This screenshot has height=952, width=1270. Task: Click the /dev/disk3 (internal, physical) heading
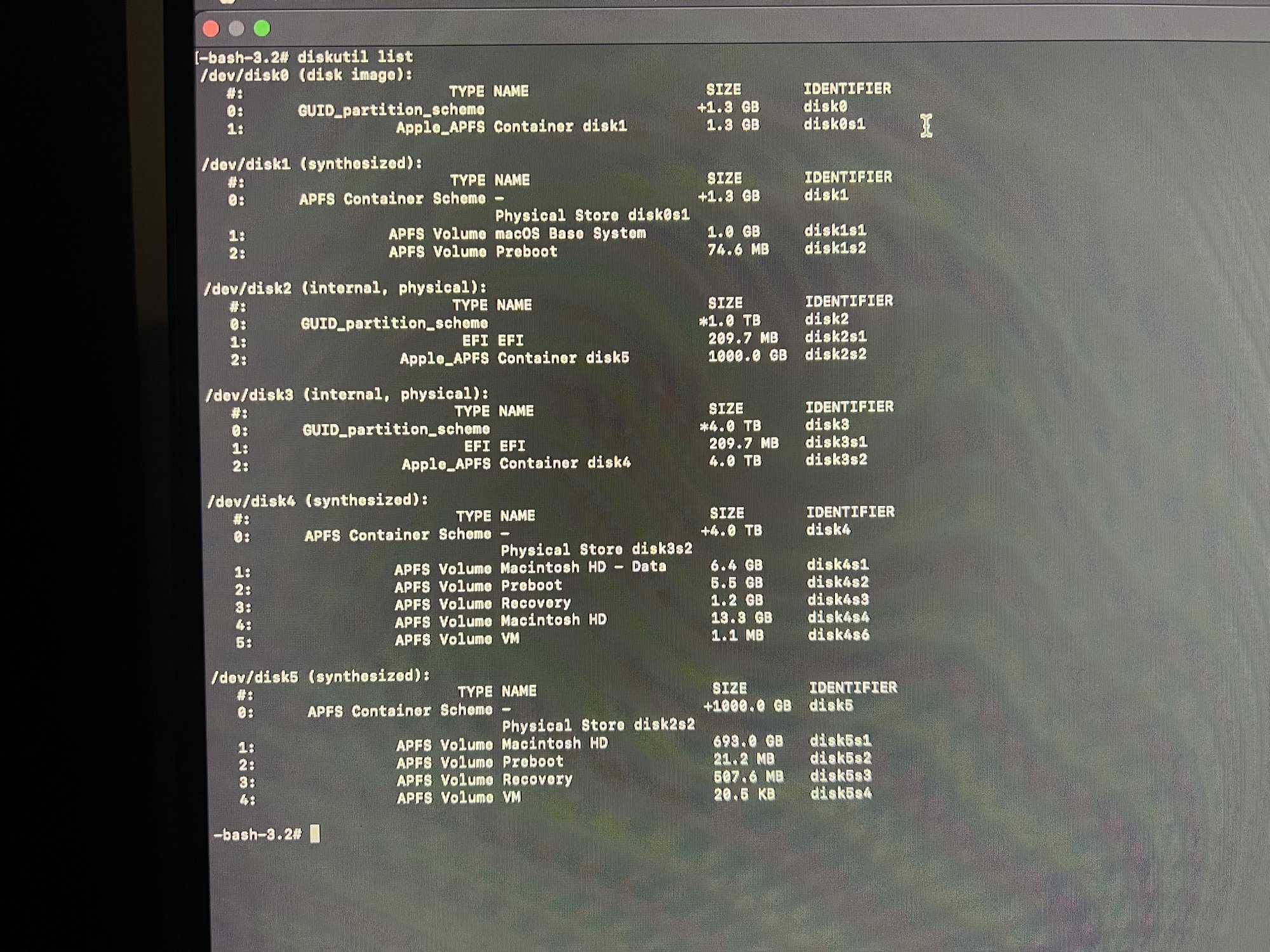click(x=347, y=394)
